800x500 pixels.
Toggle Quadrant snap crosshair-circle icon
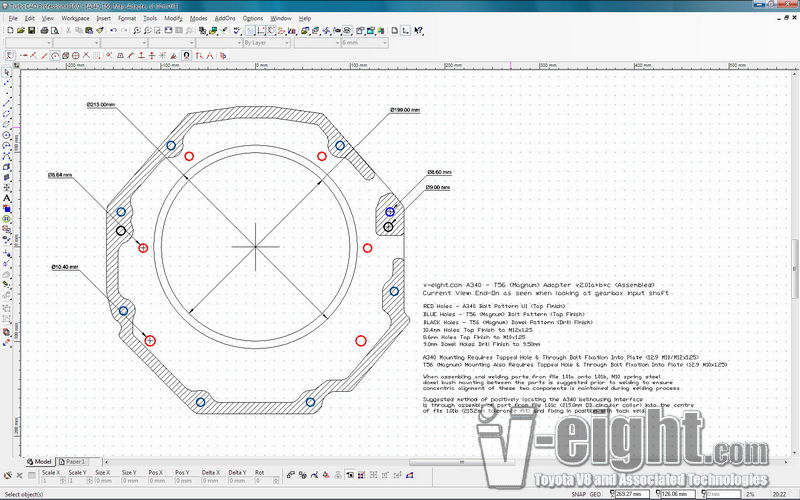click(x=75, y=56)
